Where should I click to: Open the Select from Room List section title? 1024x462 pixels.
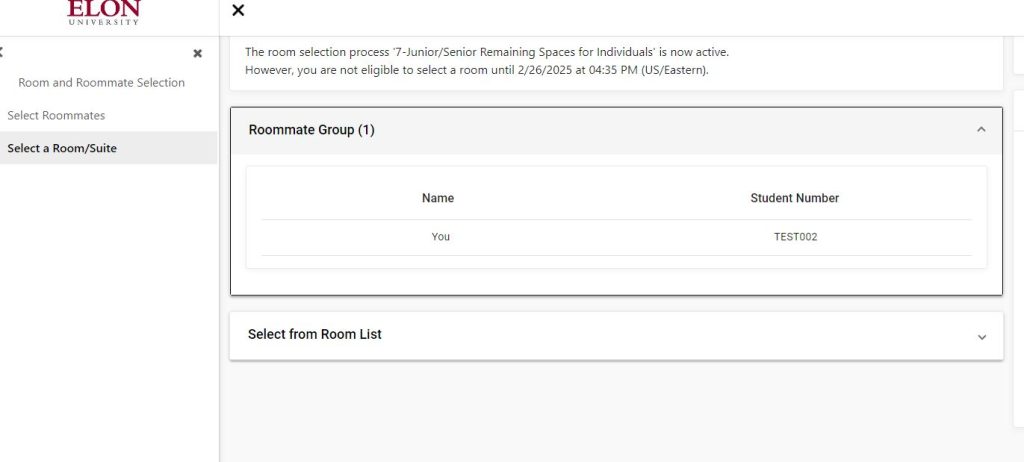315,334
